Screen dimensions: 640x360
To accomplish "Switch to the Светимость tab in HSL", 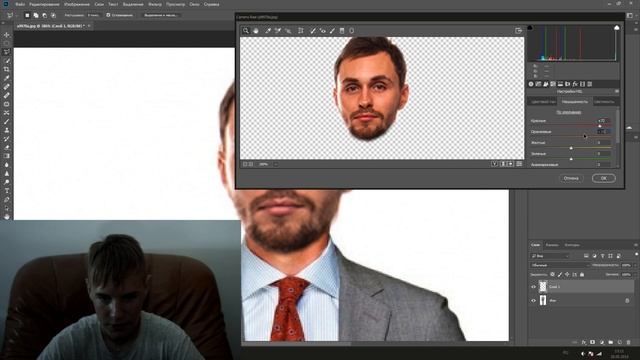I will click(x=604, y=102).
